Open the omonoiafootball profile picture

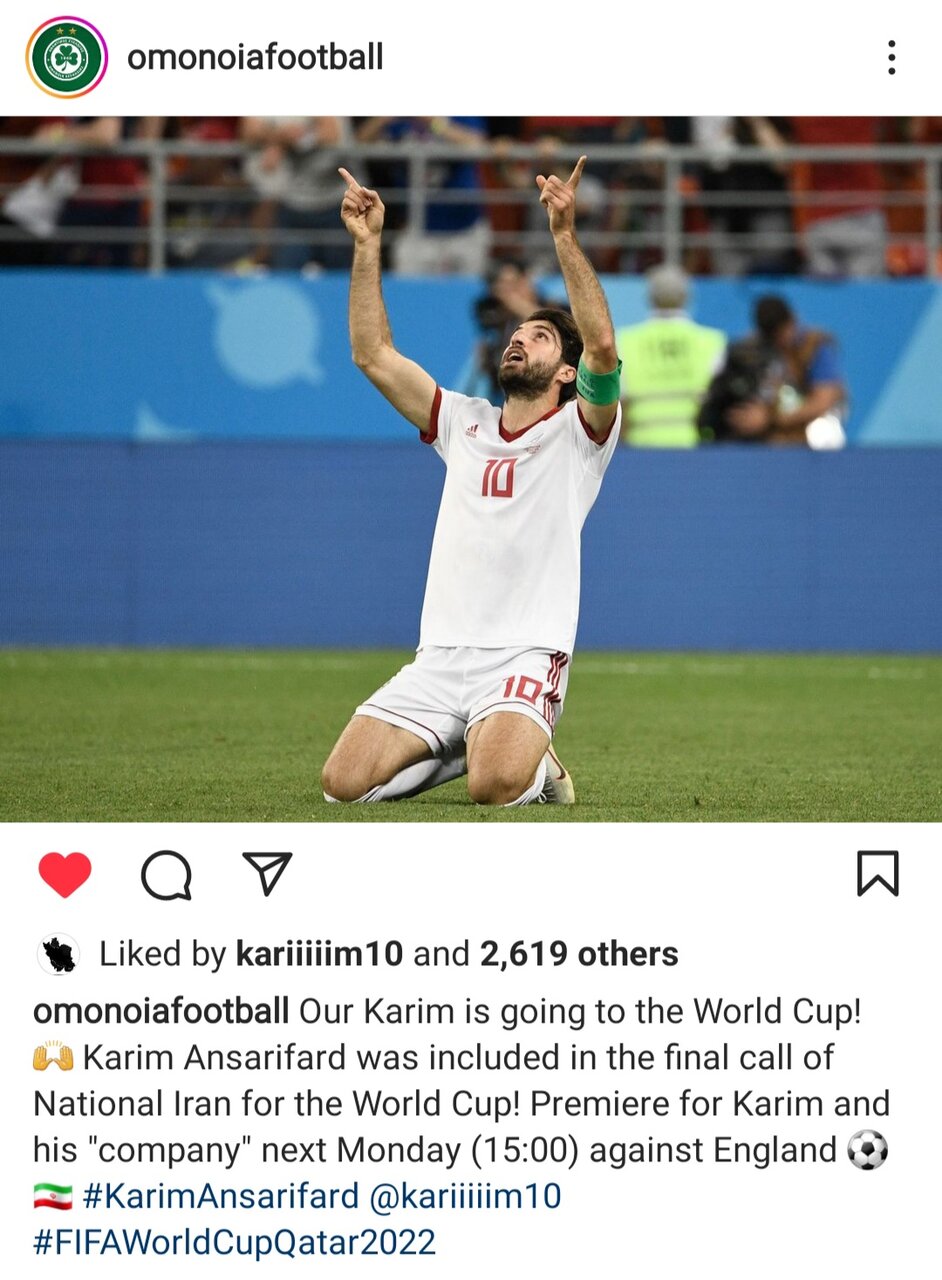(67, 58)
